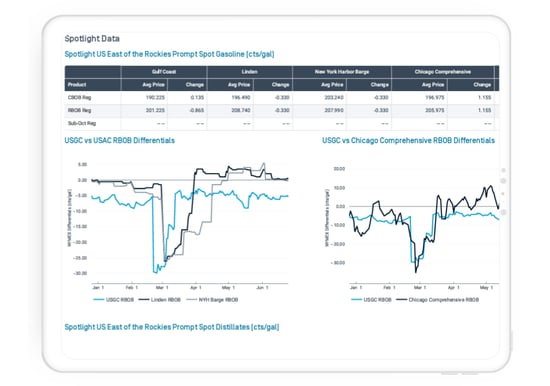The height and width of the screenshot is (386, 550).
Task: Select the New York Harbor Barge header
Action: pos(342,72)
